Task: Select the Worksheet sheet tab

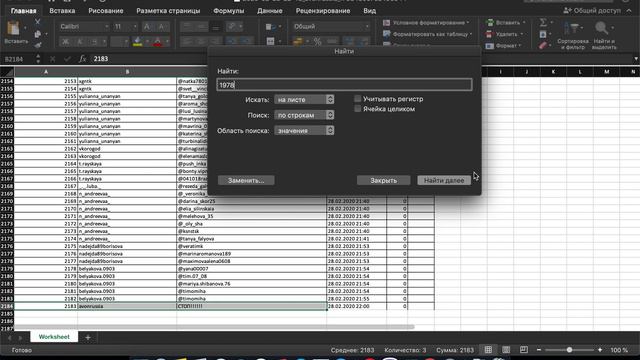Action: click(54, 337)
